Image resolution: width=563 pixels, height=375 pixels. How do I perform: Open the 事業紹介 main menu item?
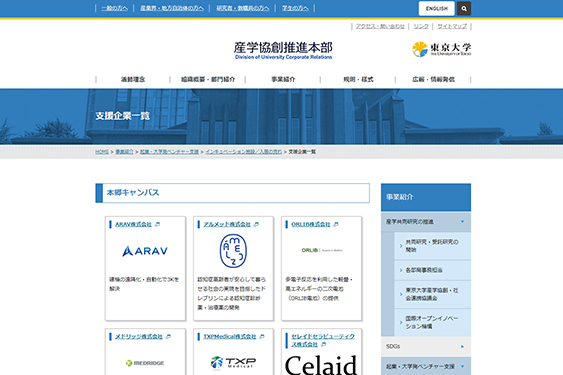(283, 79)
